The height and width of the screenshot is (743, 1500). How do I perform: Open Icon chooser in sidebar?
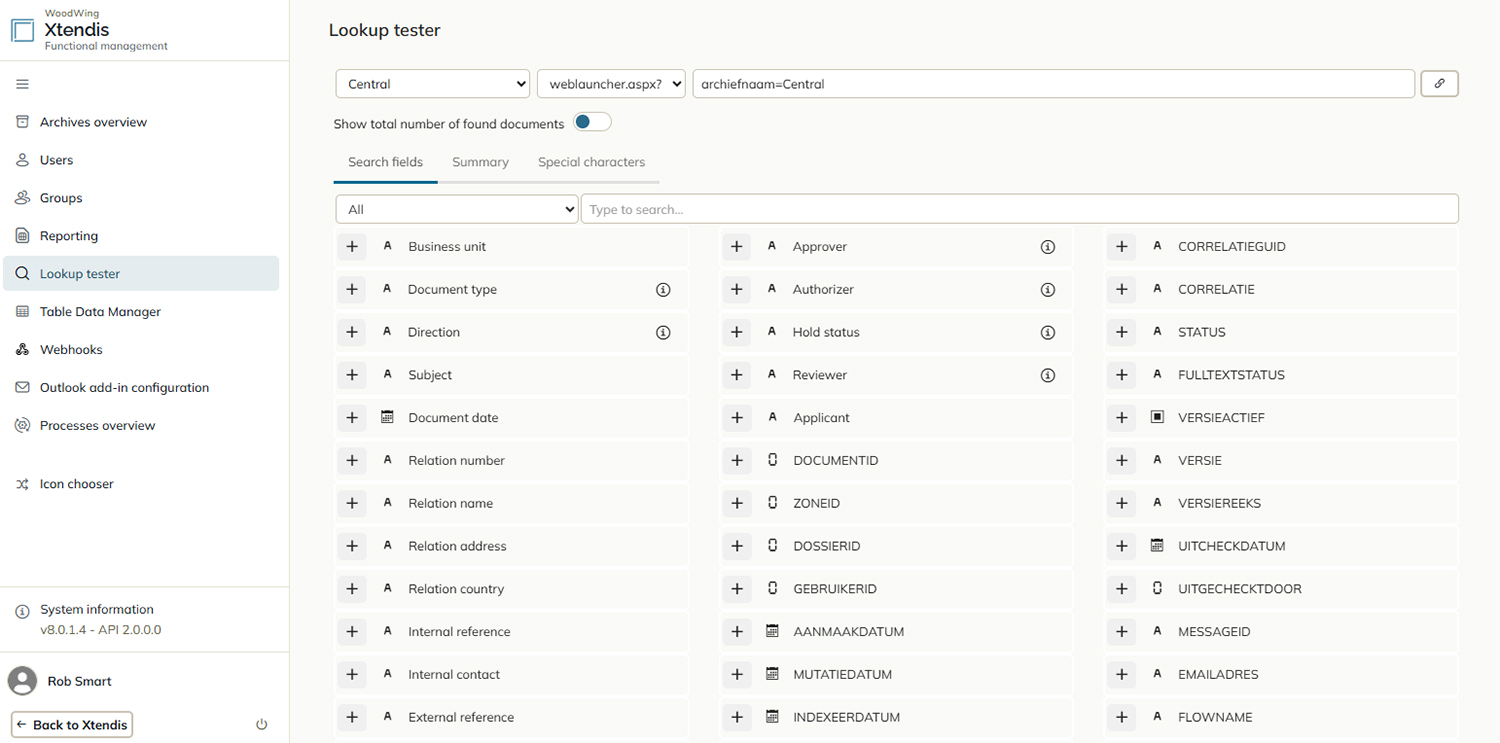coord(140,484)
